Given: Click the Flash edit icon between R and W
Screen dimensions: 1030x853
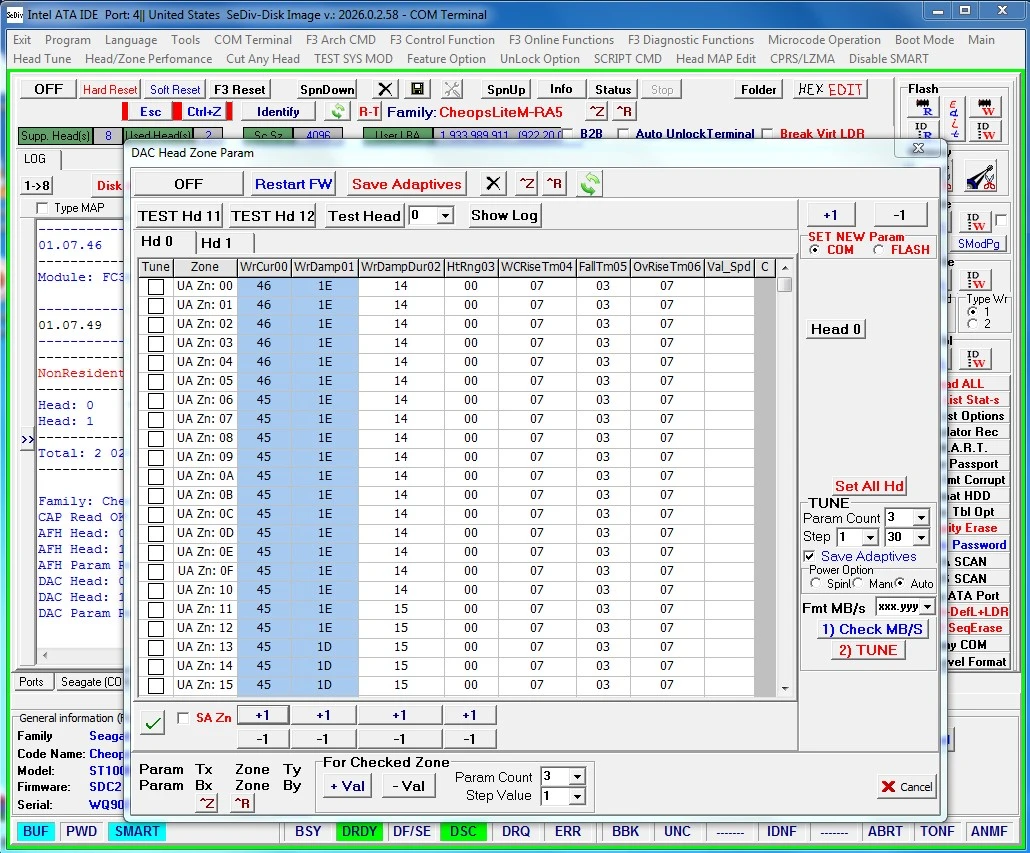Looking at the screenshot, I should click(954, 118).
